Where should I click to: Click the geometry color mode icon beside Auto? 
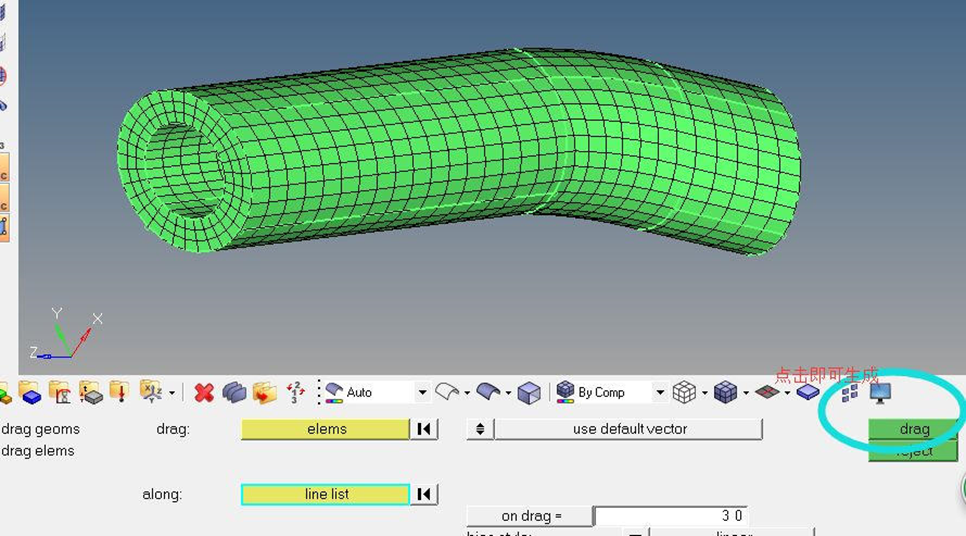(x=334, y=392)
